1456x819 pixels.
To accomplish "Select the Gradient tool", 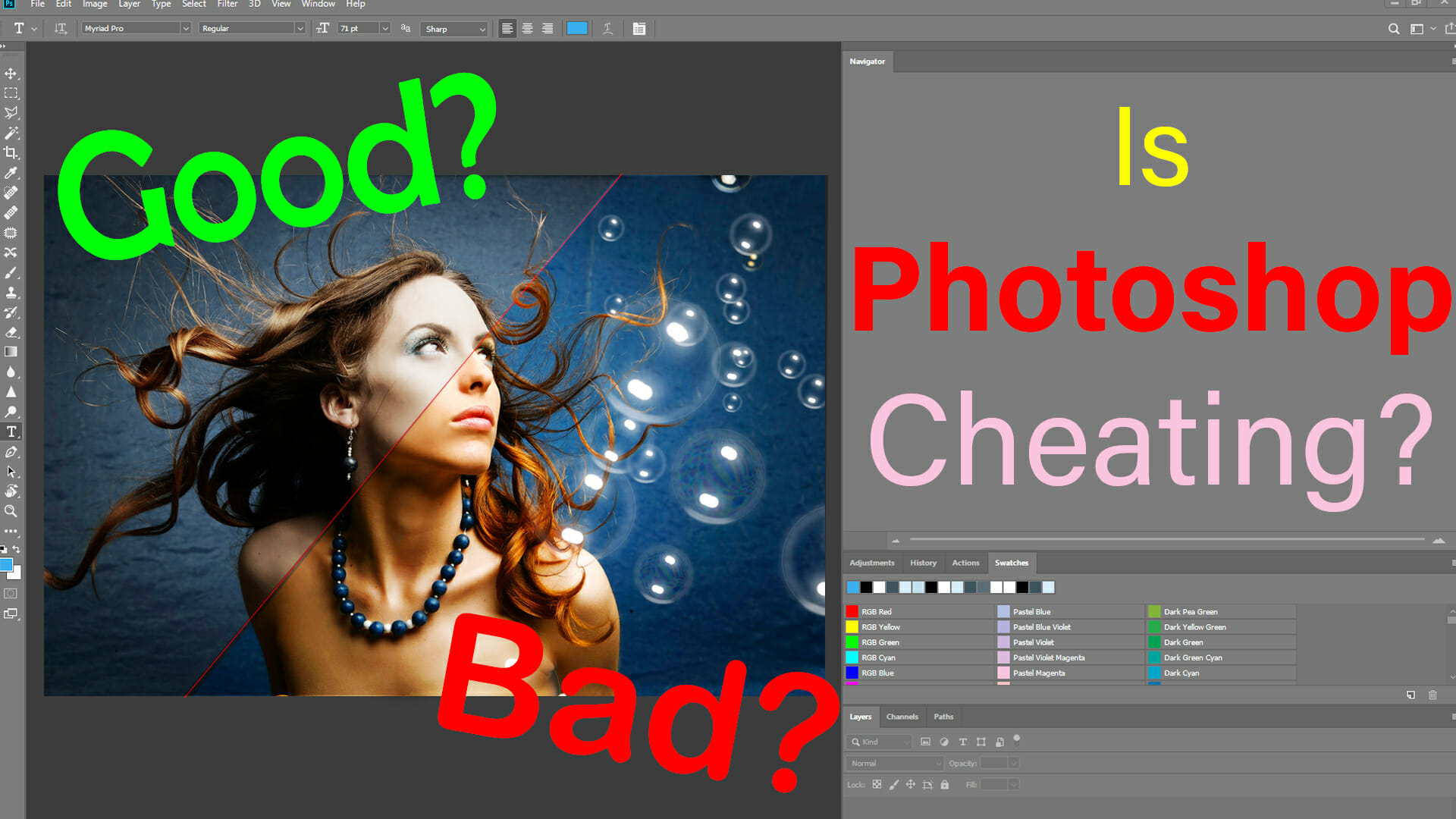I will coord(11,352).
